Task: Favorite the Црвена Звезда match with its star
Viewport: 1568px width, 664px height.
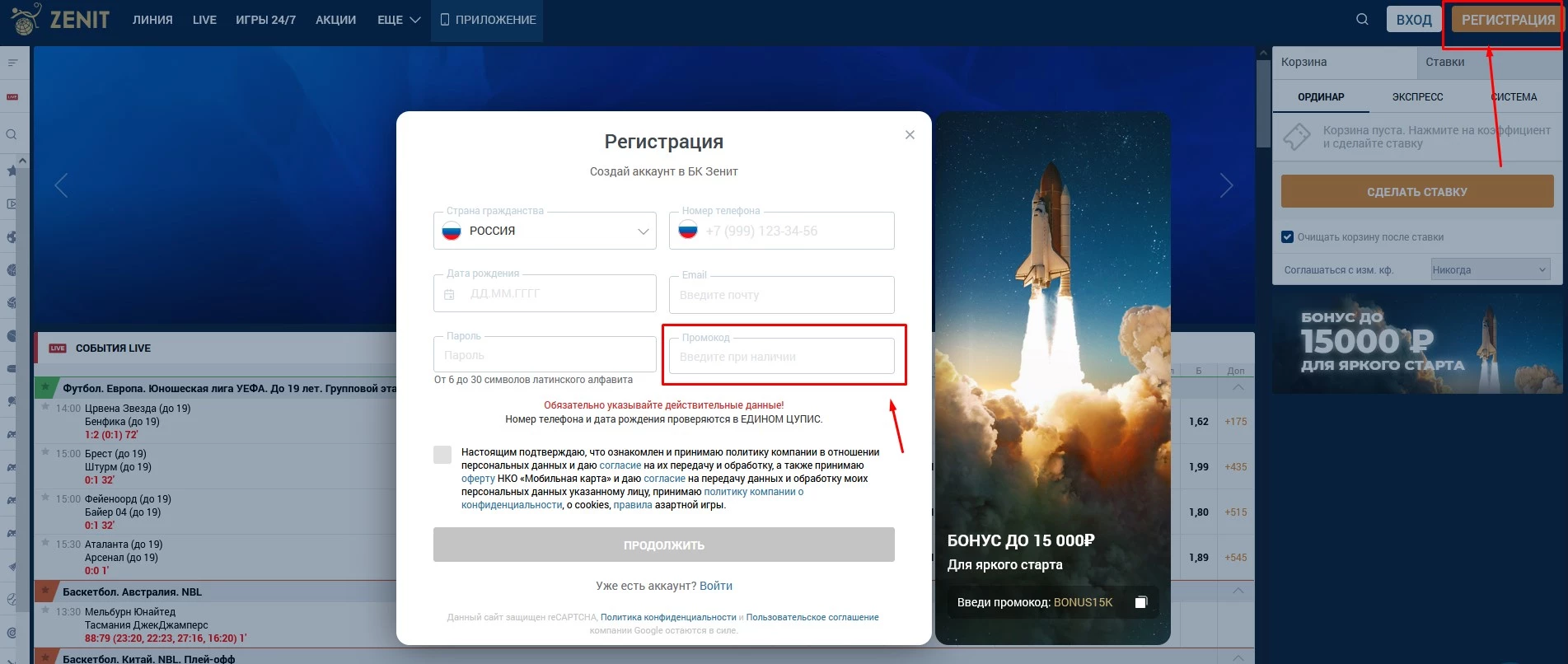Action: tap(45, 407)
